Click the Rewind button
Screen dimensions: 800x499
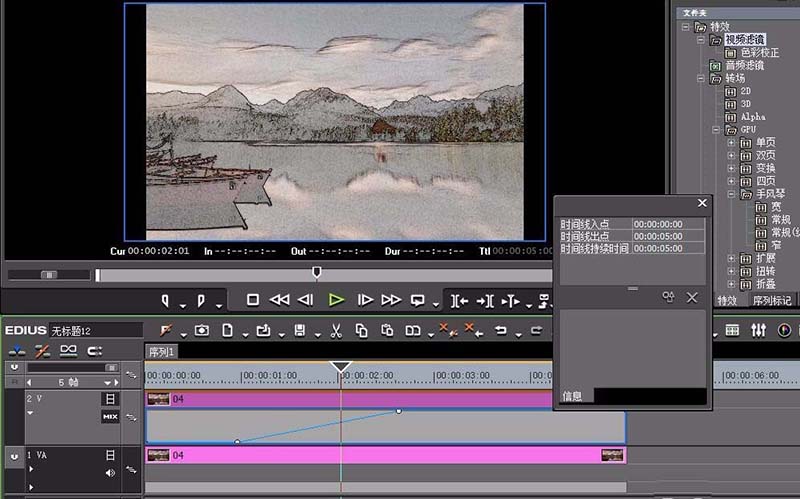click(x=279, y=300)
